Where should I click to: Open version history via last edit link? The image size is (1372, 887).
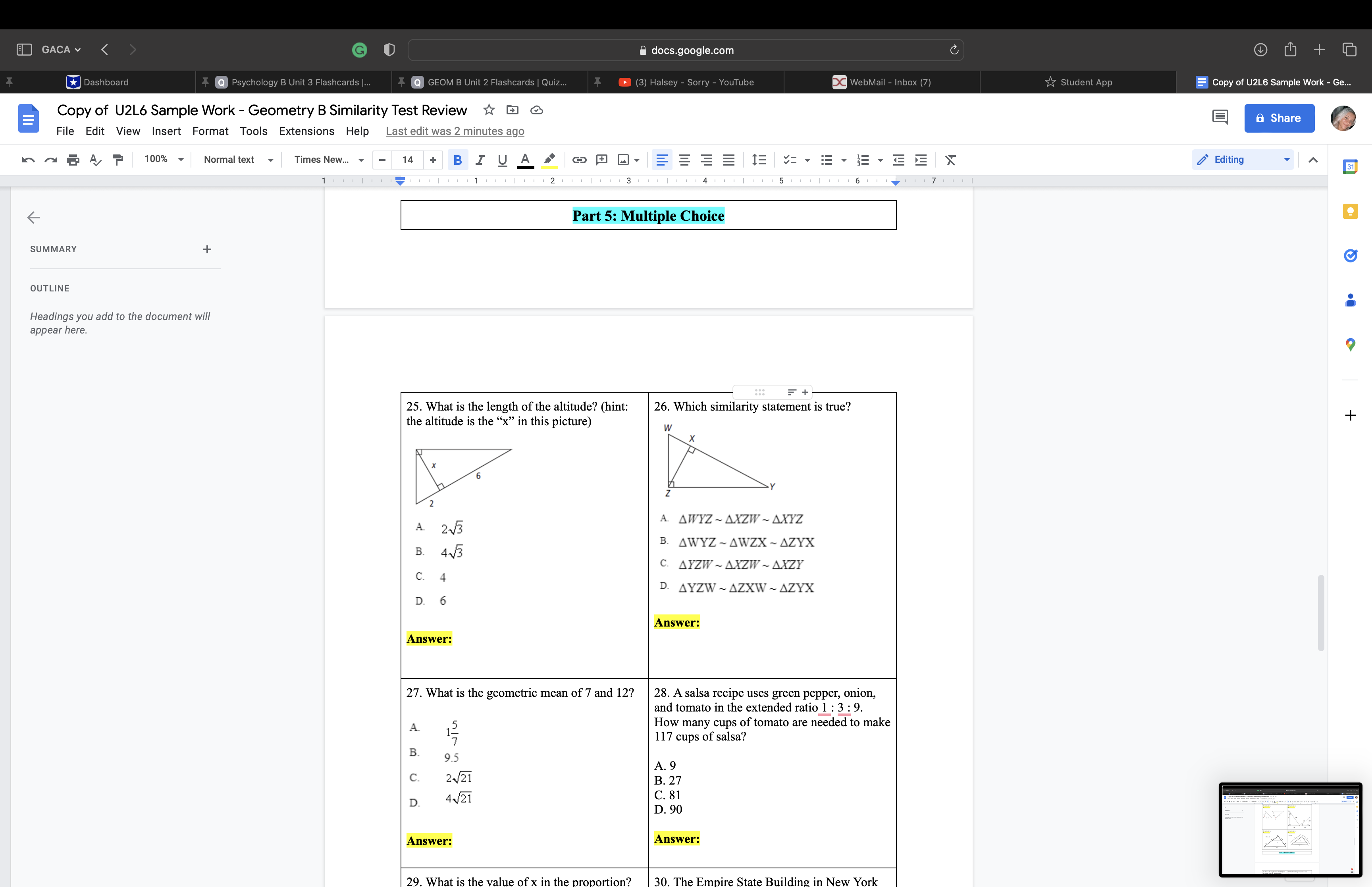tap(454, 131)
